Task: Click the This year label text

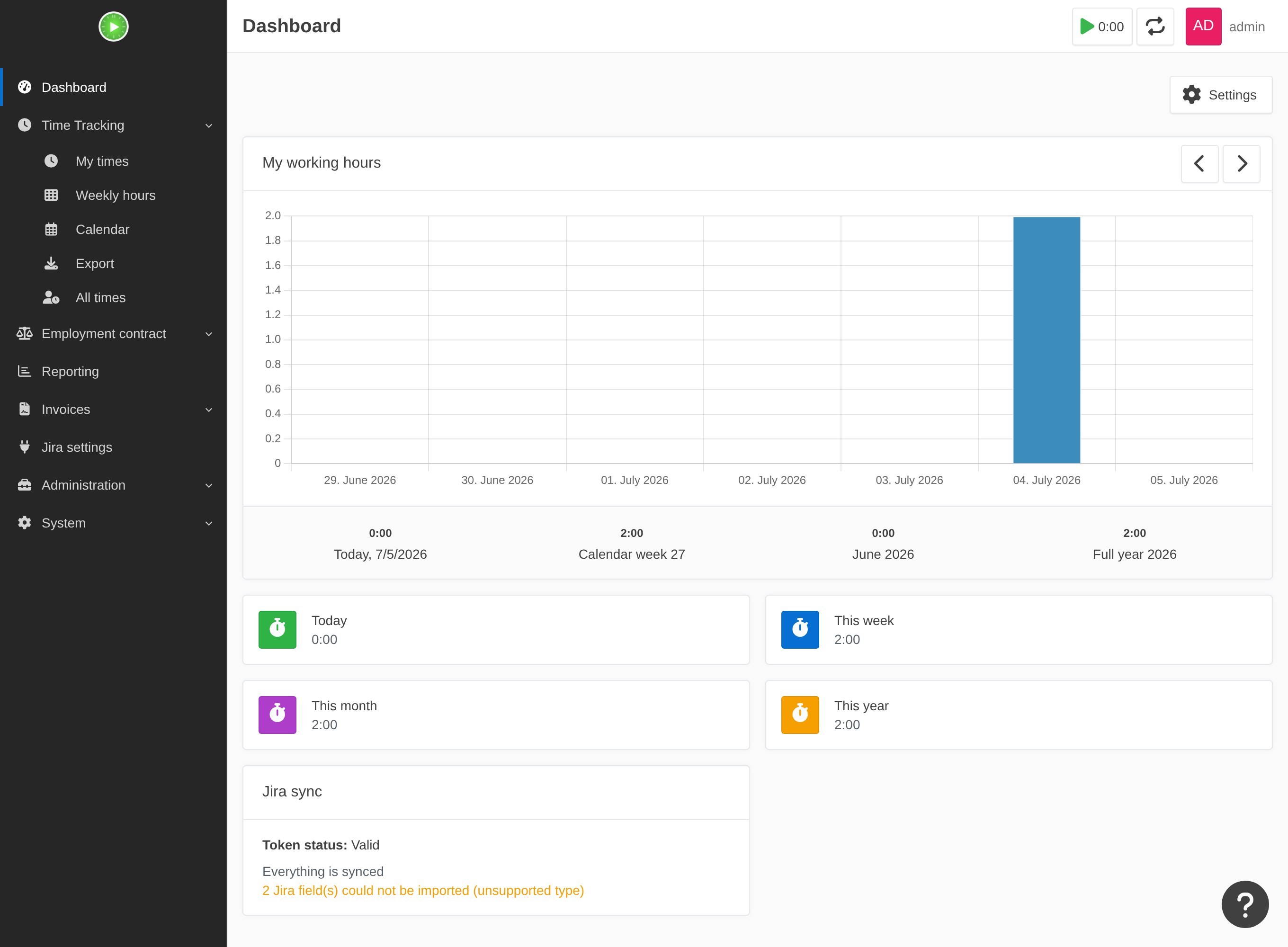Action: (861, 706)
